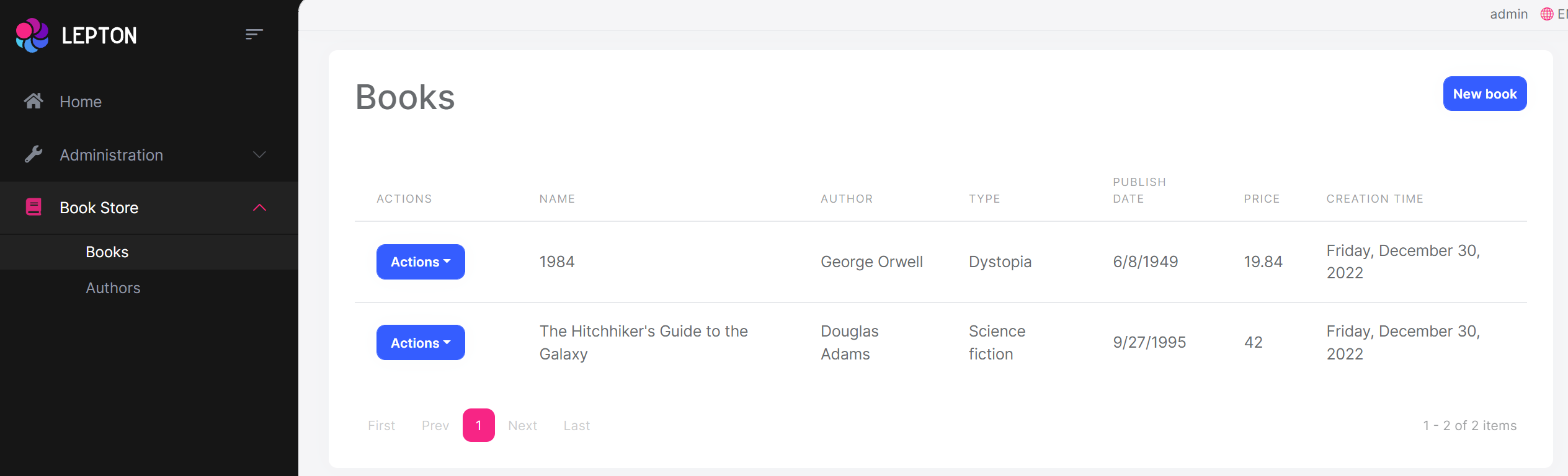
Task: Click the Next pagination link
Action: [x=522, y=426]
